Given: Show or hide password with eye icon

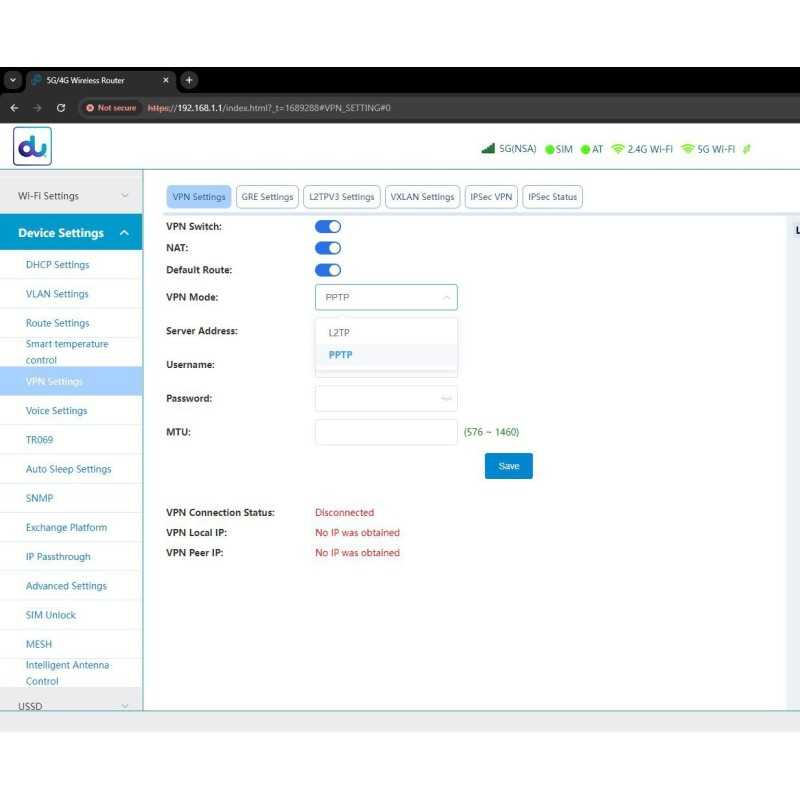Looking at the screenshot, I should [x=445, y=399].
